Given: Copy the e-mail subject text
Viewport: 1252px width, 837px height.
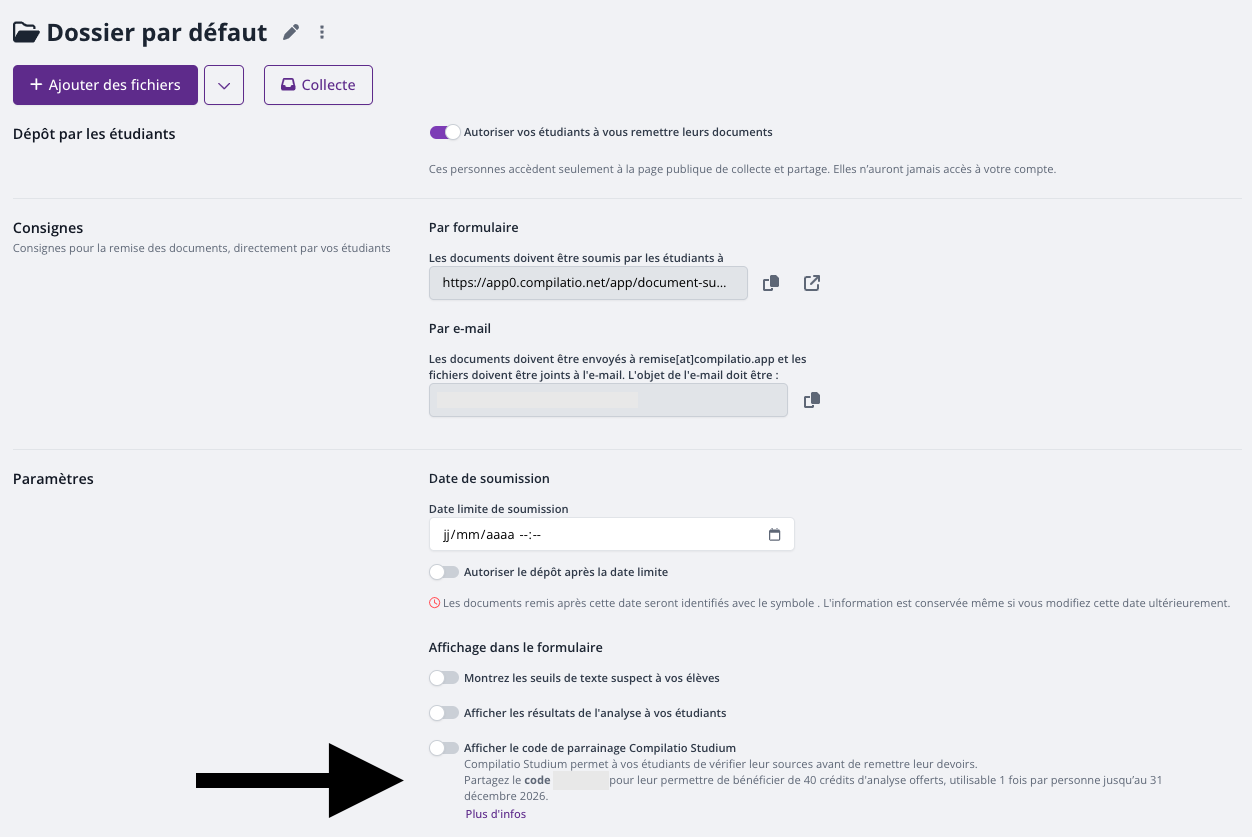Looking at the screenshot, I should pos(812,400).
